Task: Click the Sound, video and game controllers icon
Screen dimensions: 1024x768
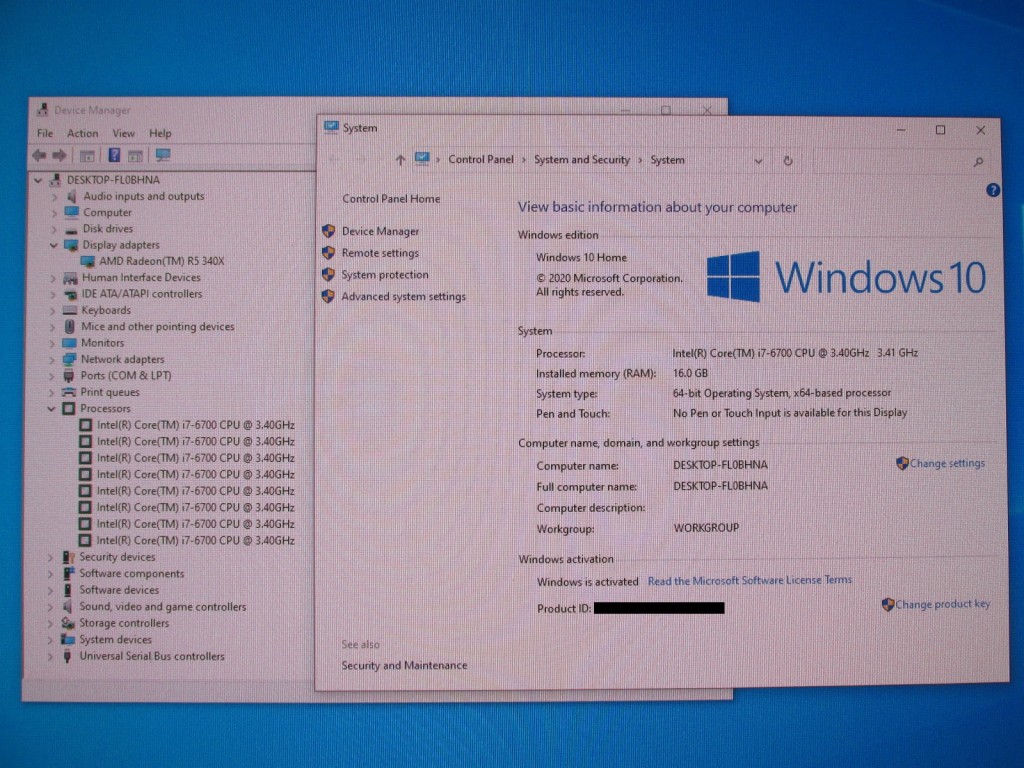Action: (x=67, y=606)
